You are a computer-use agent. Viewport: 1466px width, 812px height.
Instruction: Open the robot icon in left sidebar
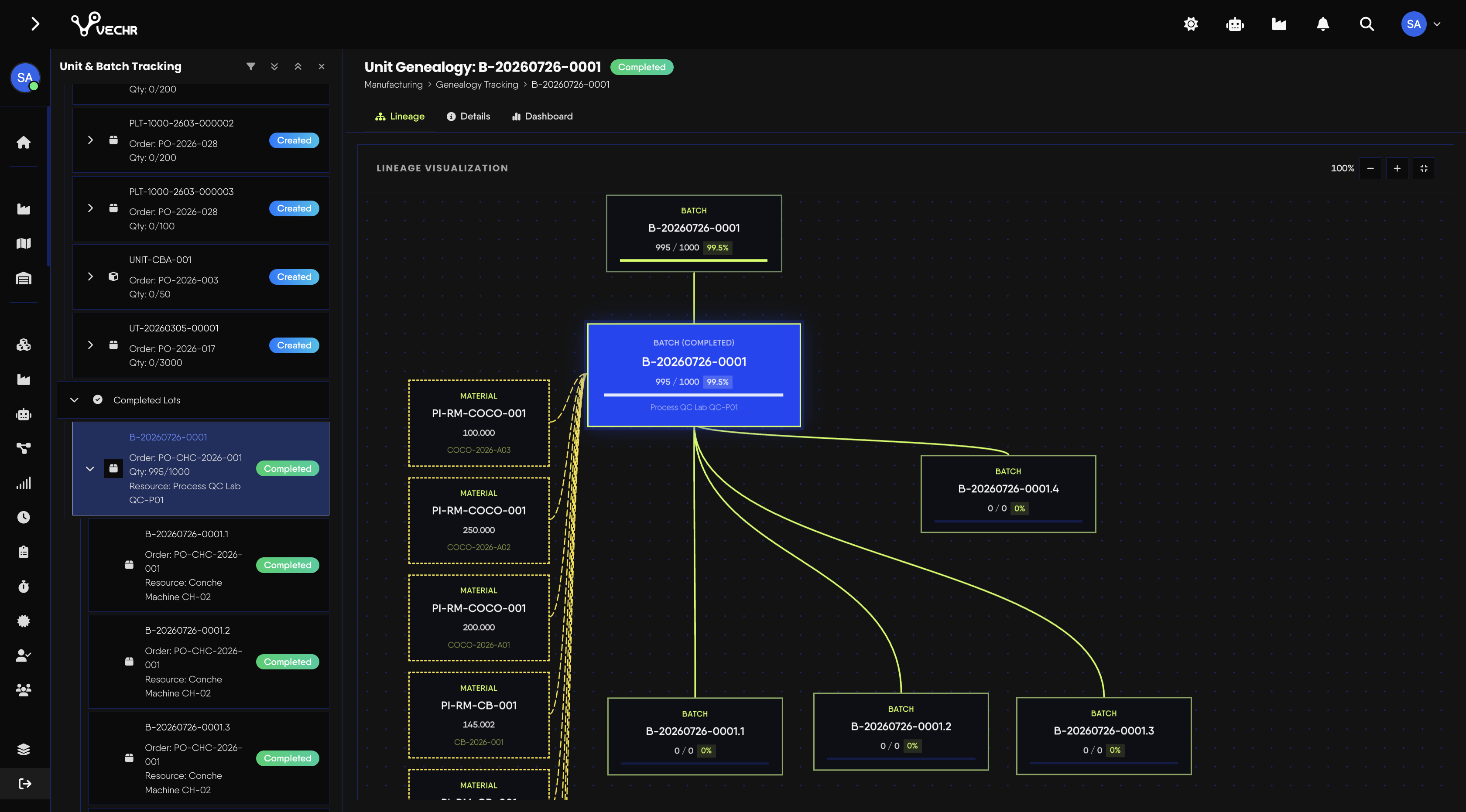tap(23, 414)
